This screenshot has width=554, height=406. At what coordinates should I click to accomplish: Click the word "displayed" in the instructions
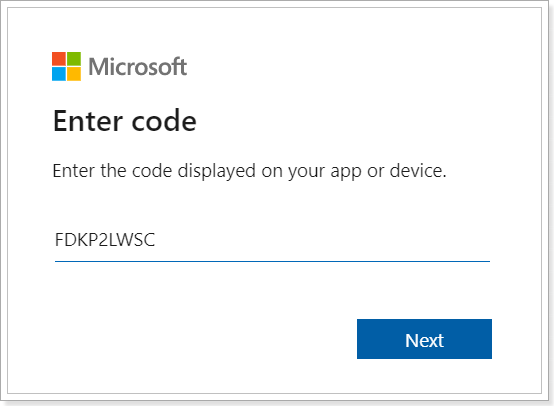point(217,171)
